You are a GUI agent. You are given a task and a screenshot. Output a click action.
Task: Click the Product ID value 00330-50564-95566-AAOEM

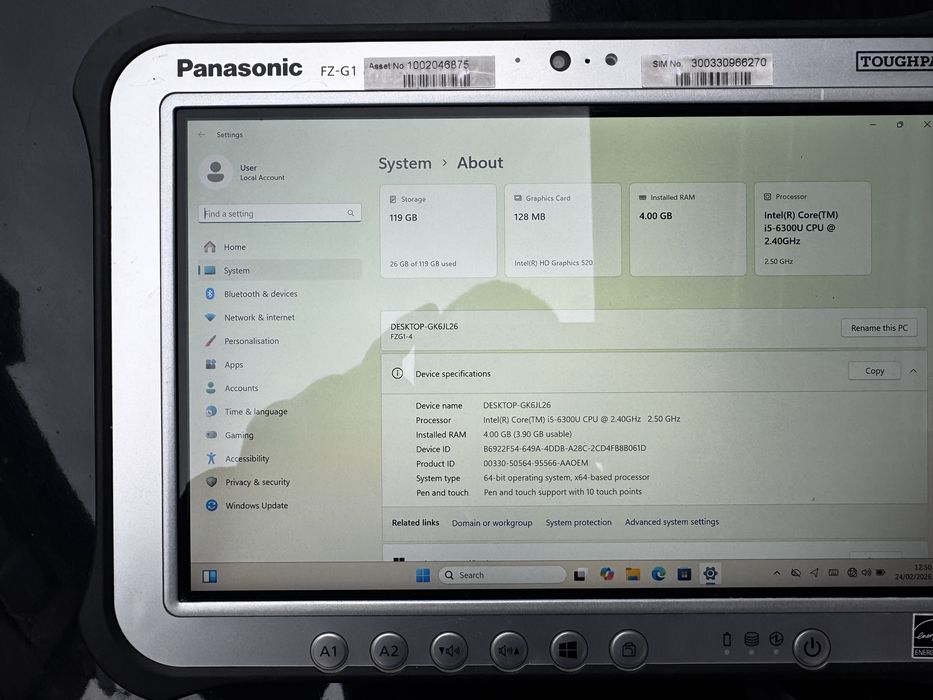pyautogui.click(x=536, y=463)
